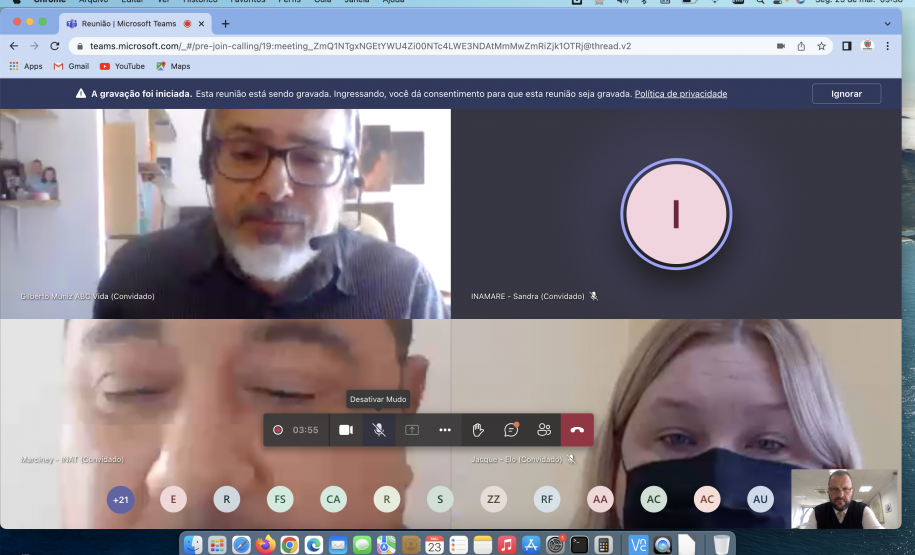
Task: Open Chrome's three-dot menu
Action: 888,46
